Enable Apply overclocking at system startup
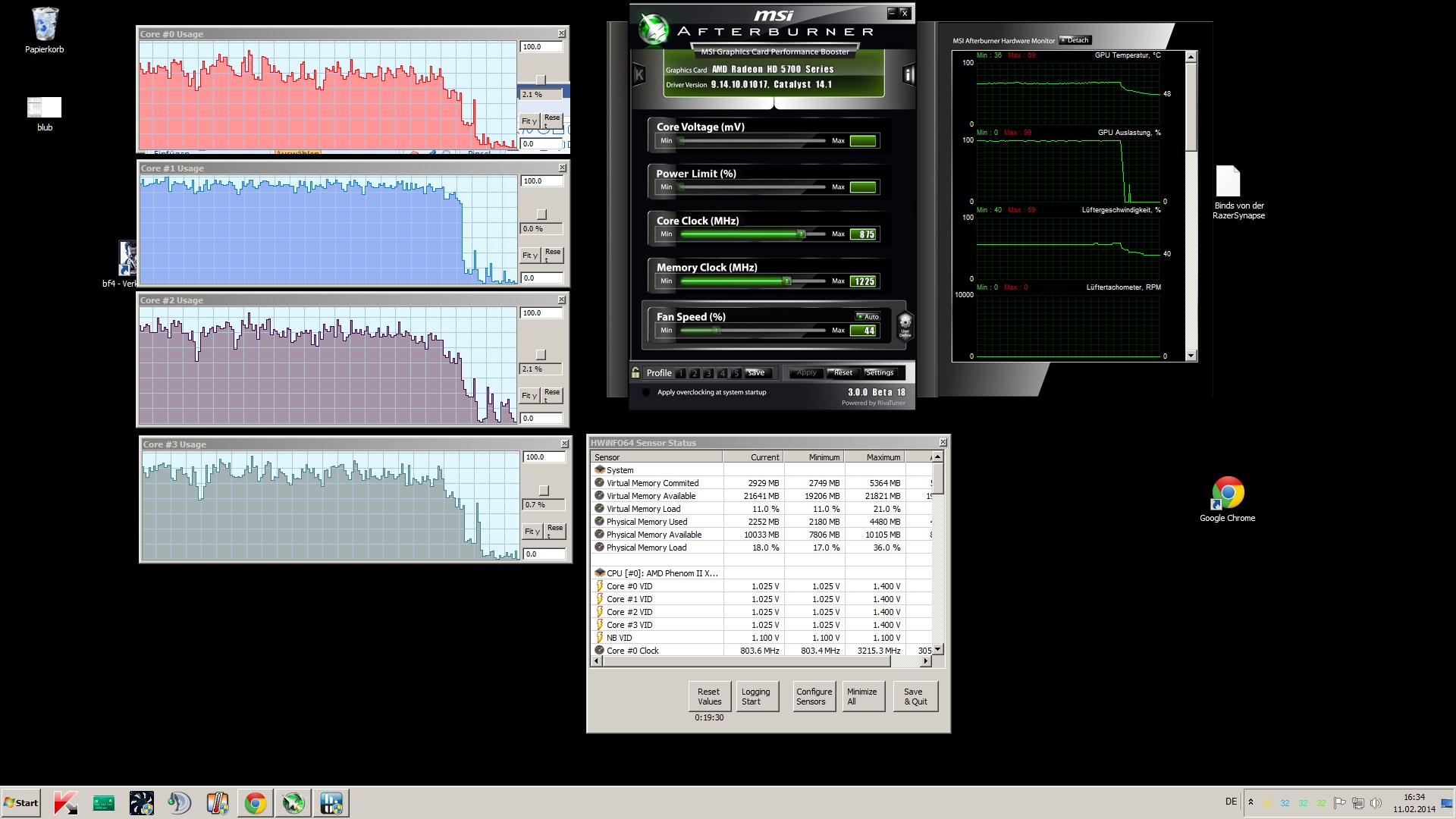 (646, 392)
